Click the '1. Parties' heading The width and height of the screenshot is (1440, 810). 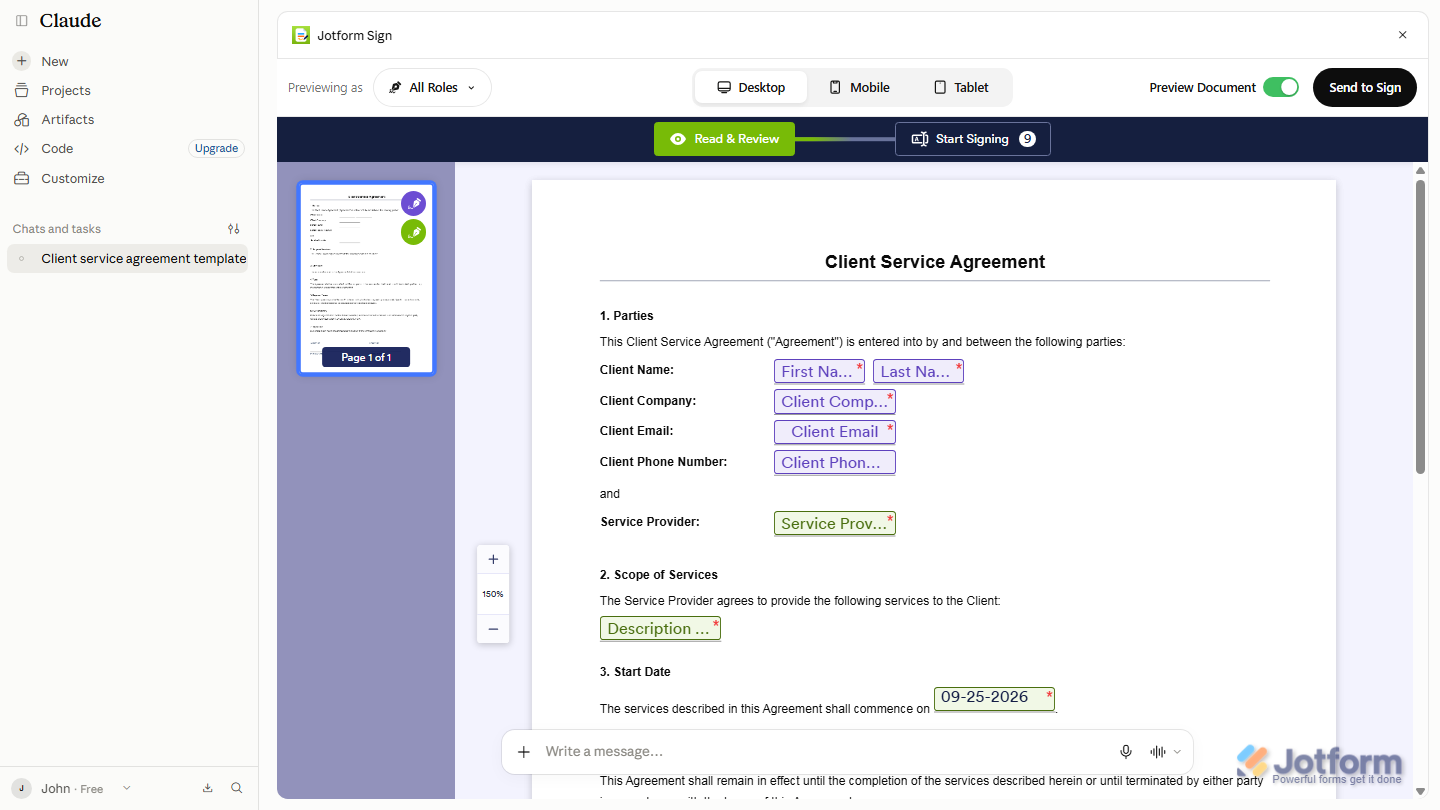coord(626,316)
